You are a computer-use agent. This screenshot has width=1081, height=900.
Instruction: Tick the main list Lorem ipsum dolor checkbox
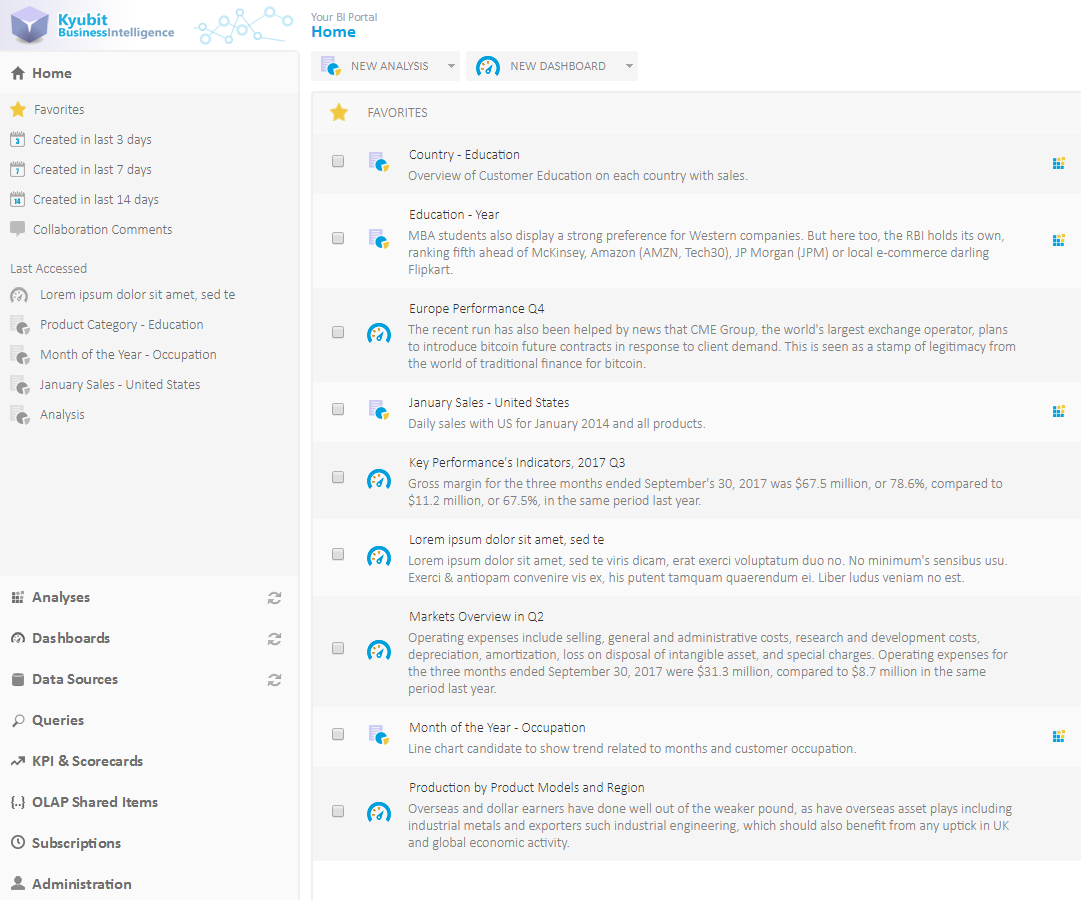[338, 554]
